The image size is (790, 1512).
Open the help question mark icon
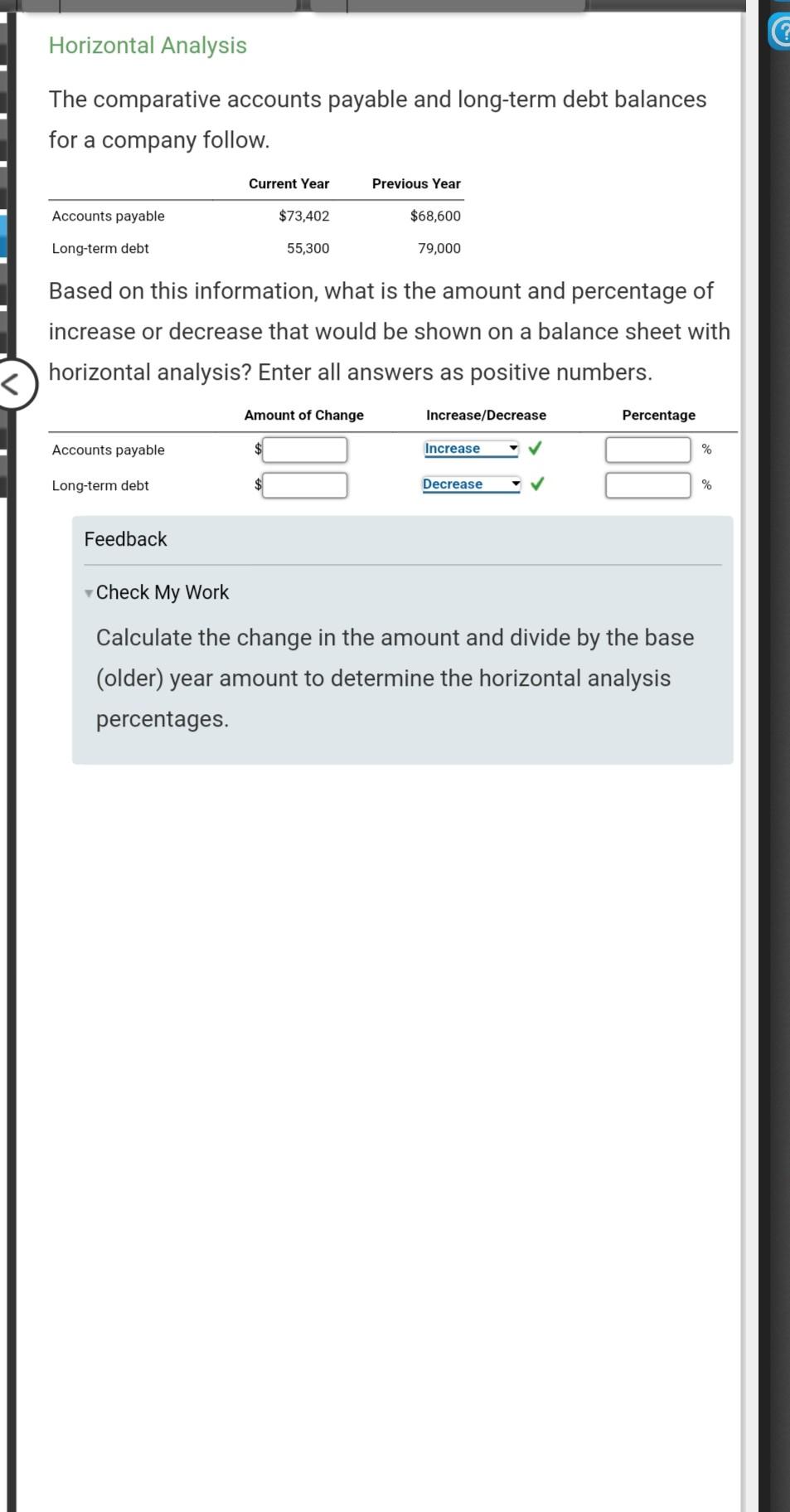pos(781,32)
